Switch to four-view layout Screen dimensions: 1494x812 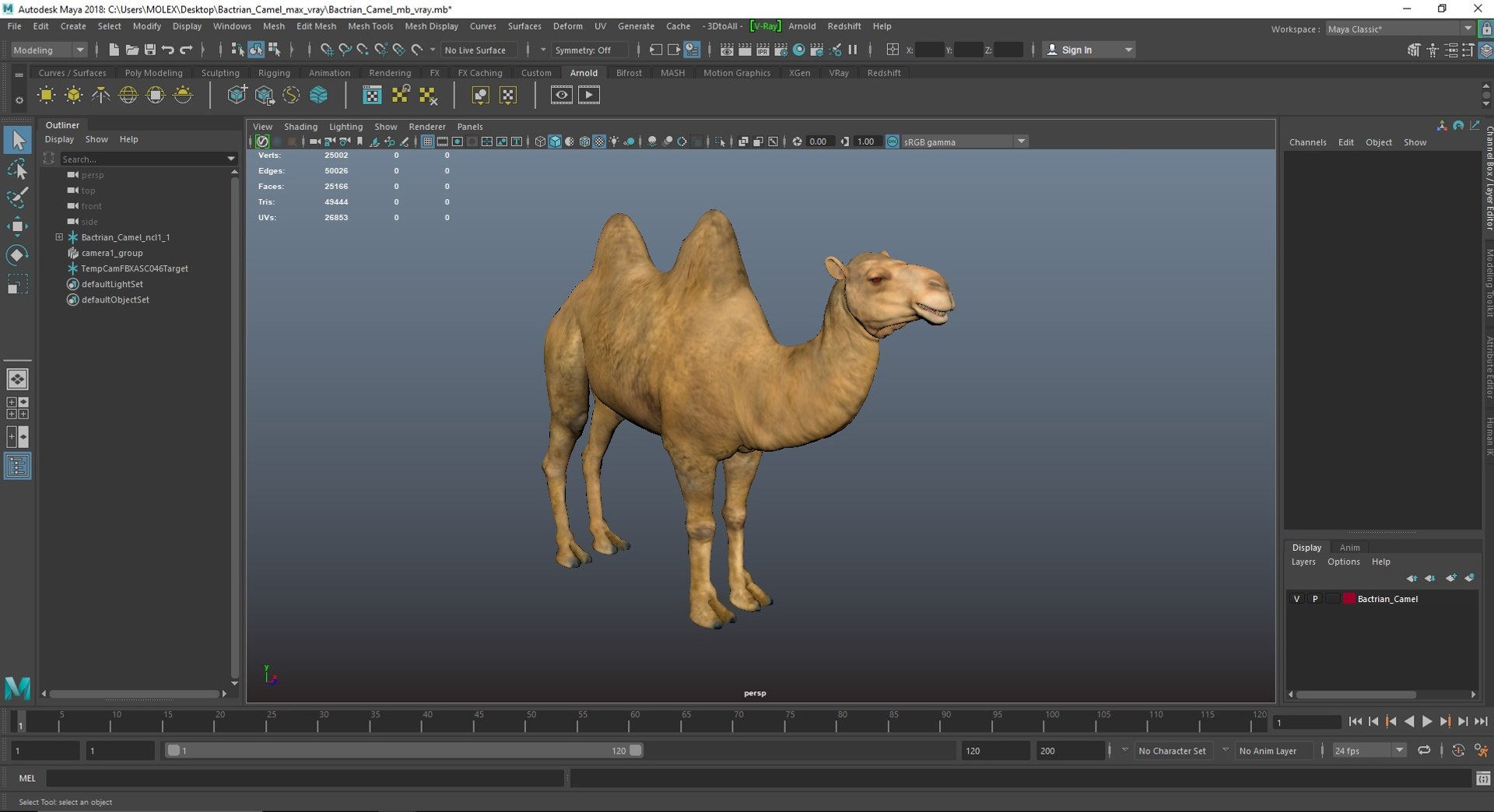[x=17, y=408]
